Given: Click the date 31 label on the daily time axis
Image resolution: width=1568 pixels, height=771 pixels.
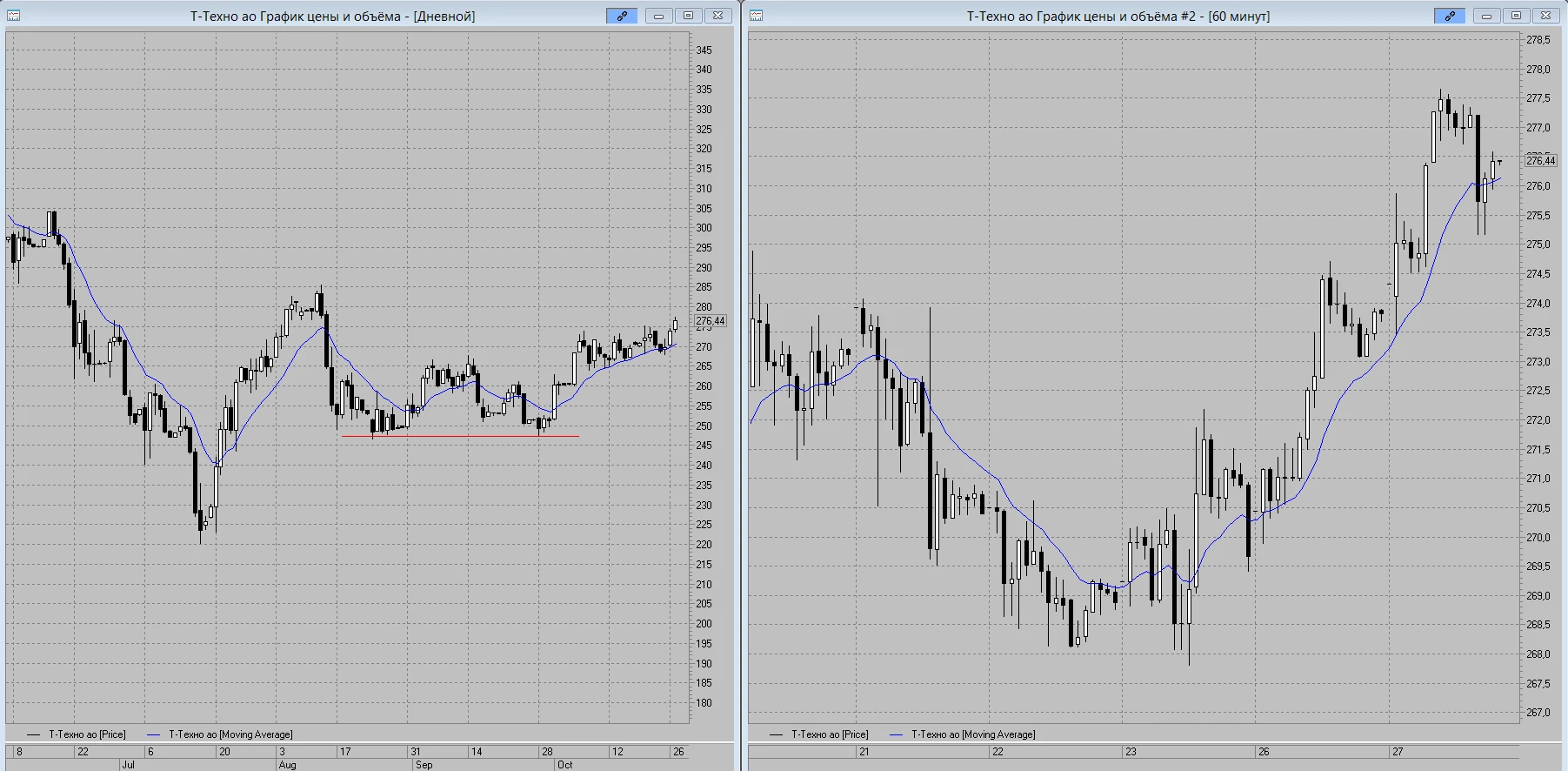Looking at the screenshot, I should (416, 752).
